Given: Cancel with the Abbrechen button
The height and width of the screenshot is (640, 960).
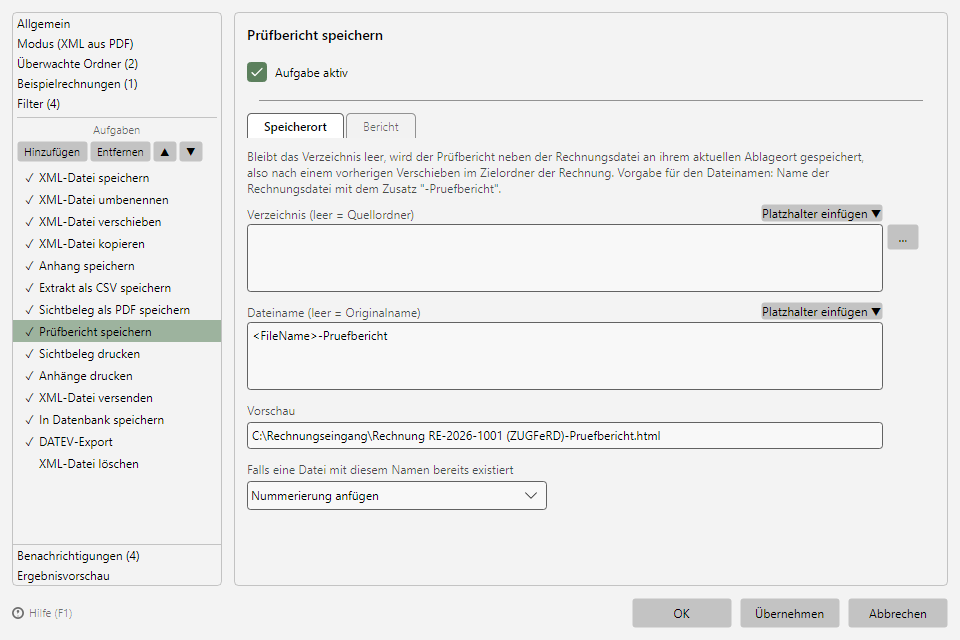Looking at the screenshot, I should pos(898,613).
